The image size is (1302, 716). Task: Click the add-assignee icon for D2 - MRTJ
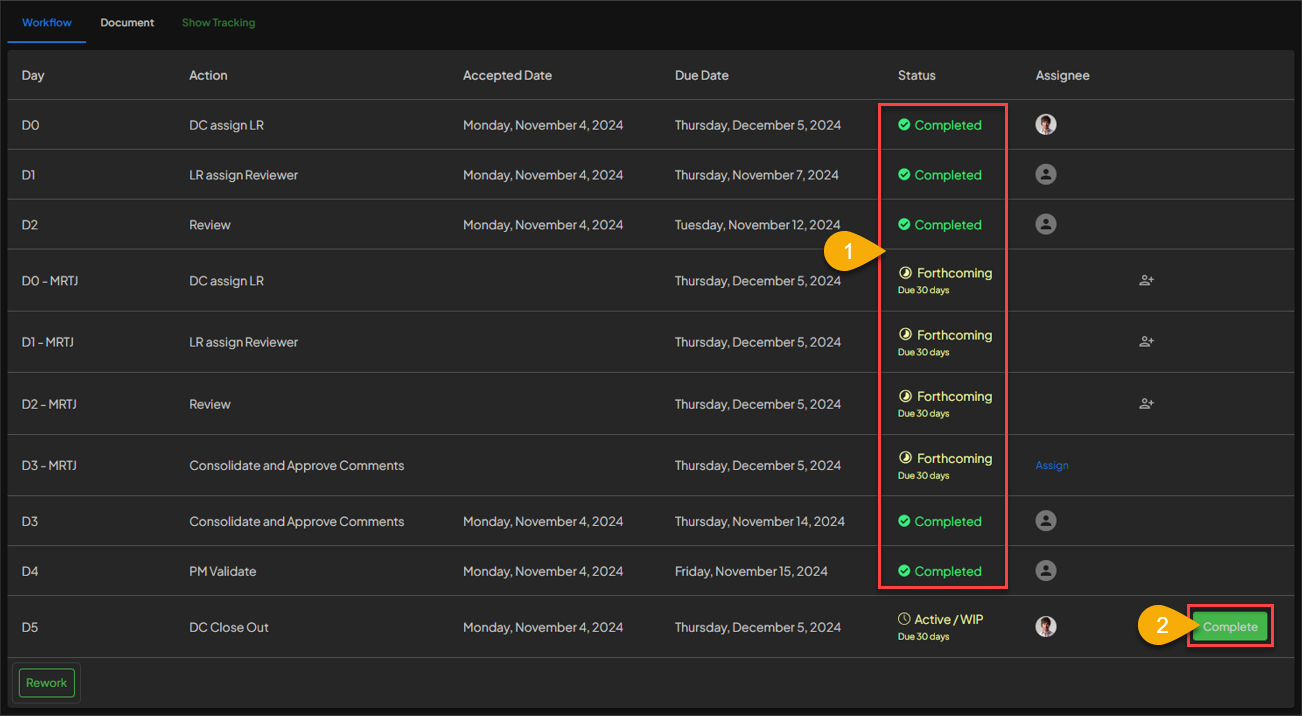(x=1146, y=404)
